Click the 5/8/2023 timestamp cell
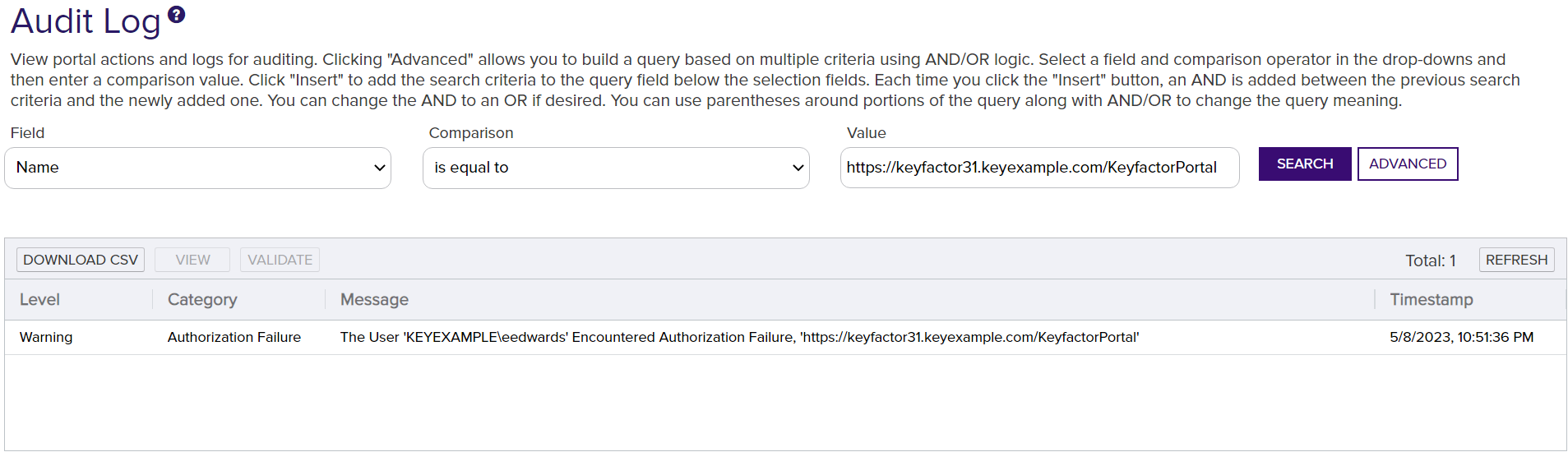 pyautogui.click(x=1461, y=337)
